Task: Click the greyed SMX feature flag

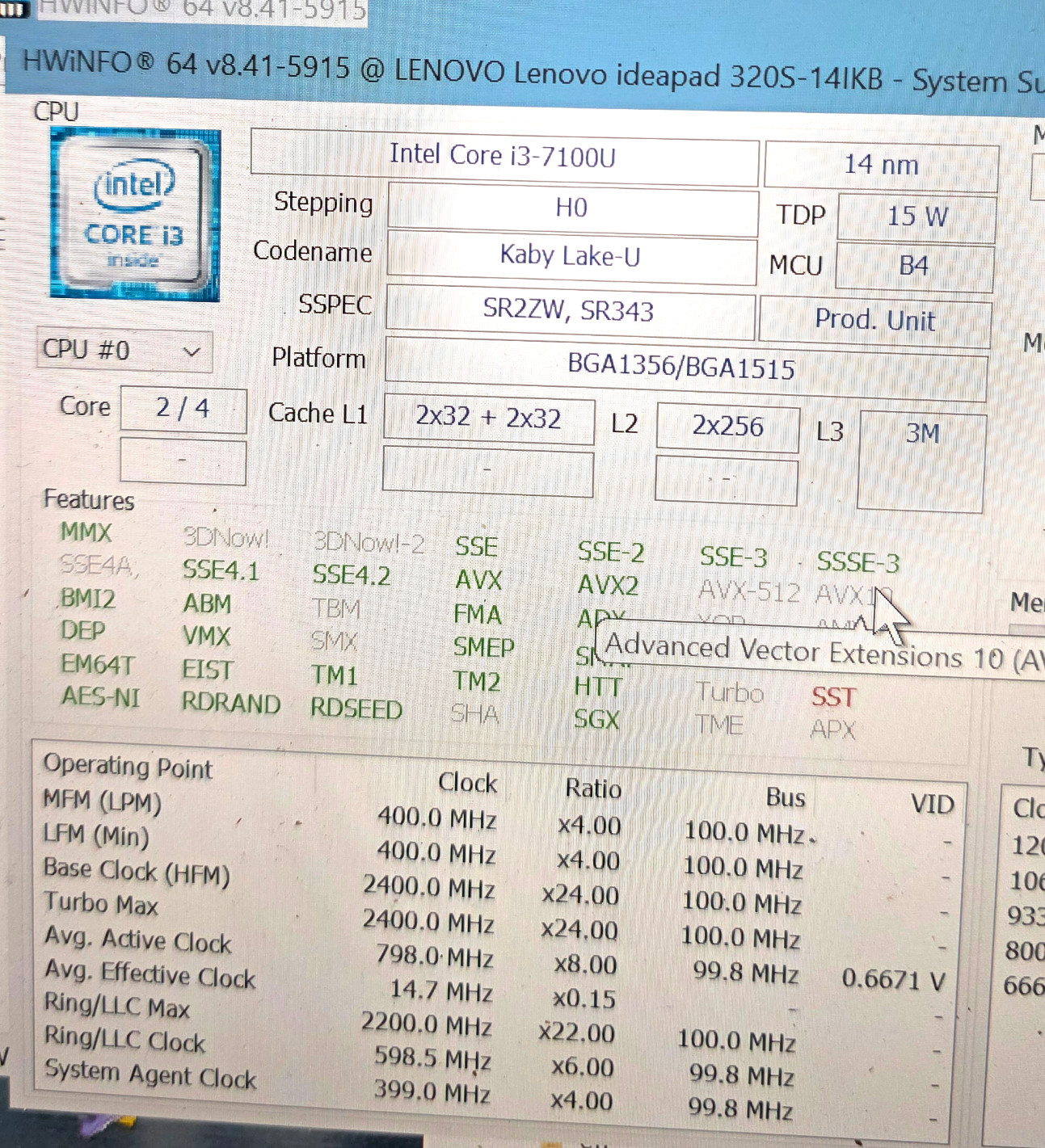Action: [x=334, y=641]
